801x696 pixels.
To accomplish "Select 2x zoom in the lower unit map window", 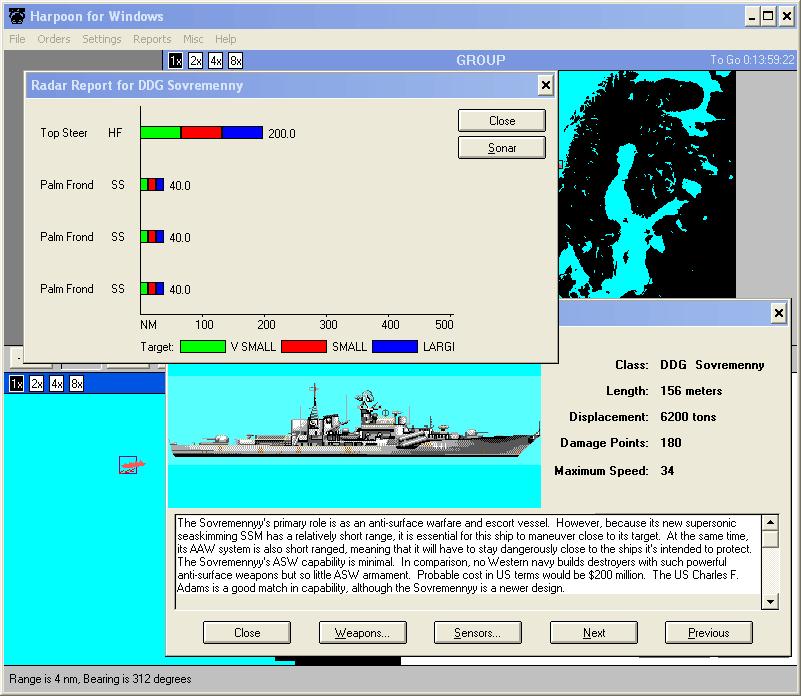I will pyautogui.click(x=36, y=384).
